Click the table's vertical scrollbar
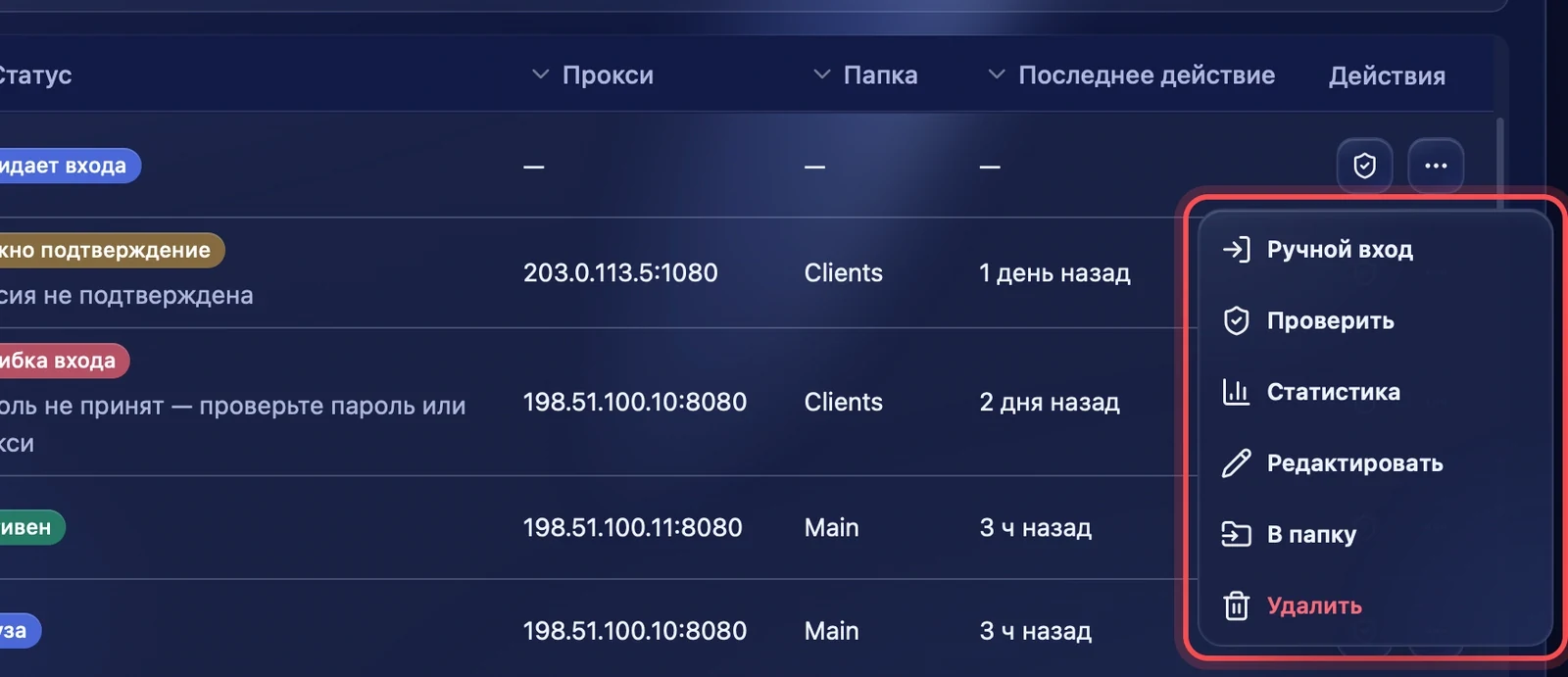 1498,165
